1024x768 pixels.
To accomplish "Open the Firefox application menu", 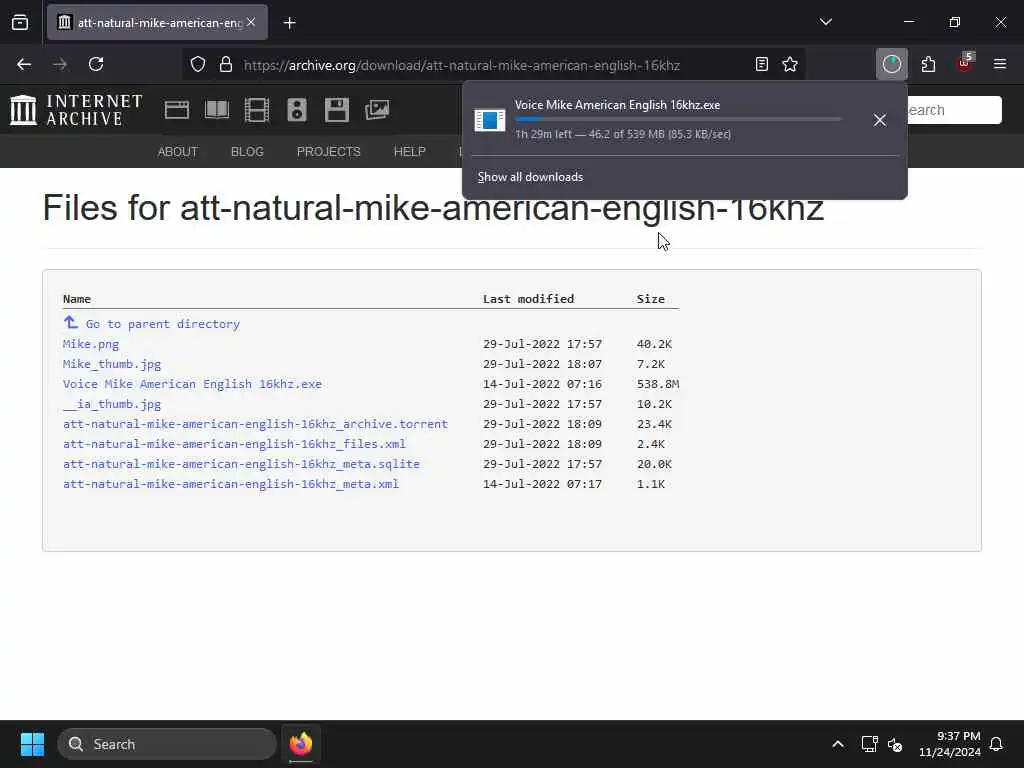I will (x=1000, y=64).
